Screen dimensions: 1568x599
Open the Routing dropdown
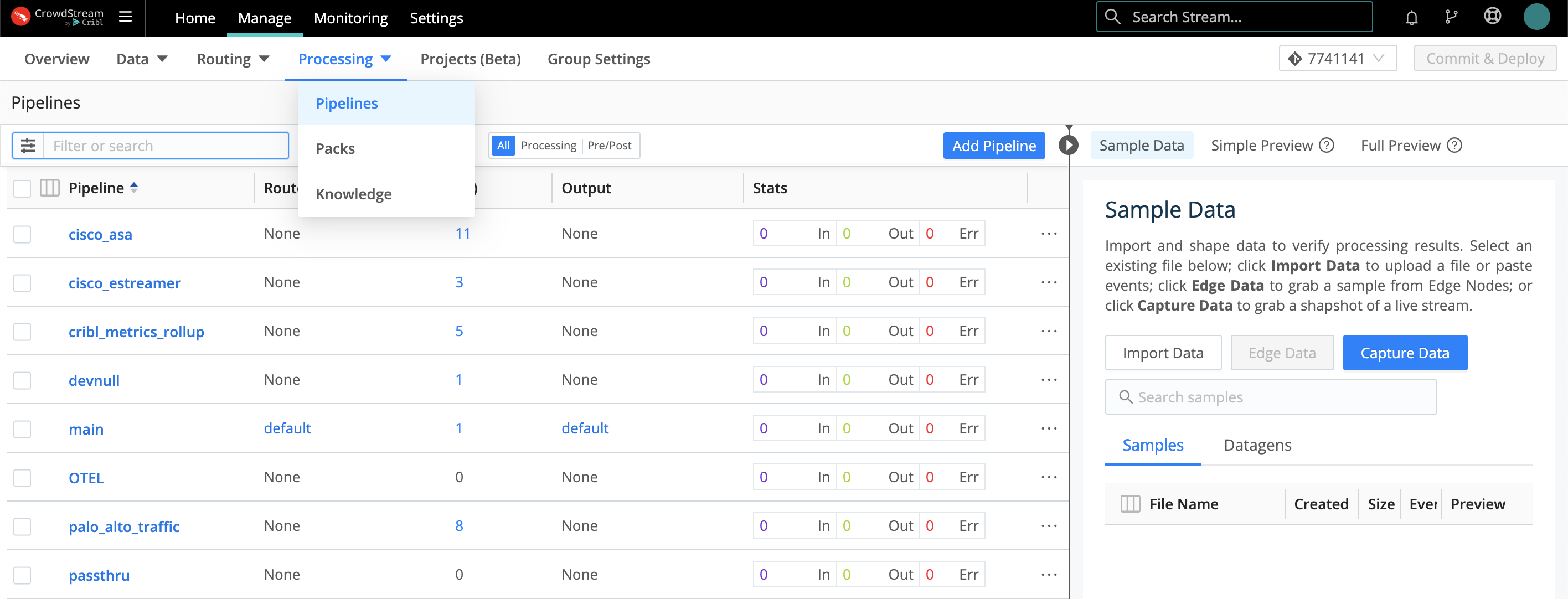233,59
